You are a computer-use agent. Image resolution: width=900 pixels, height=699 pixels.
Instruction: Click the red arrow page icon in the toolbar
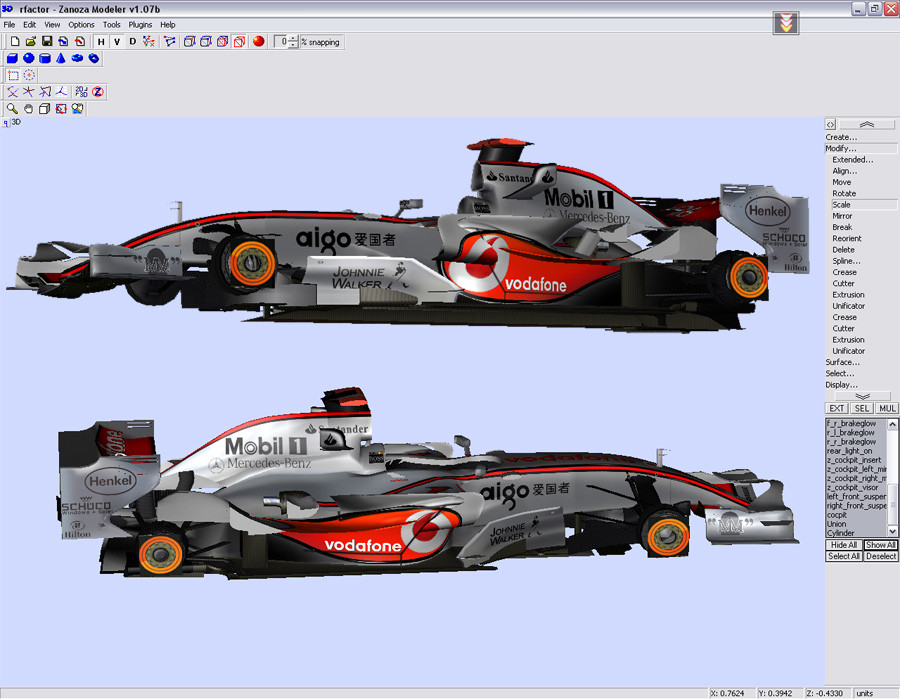[x=80, y=41]
